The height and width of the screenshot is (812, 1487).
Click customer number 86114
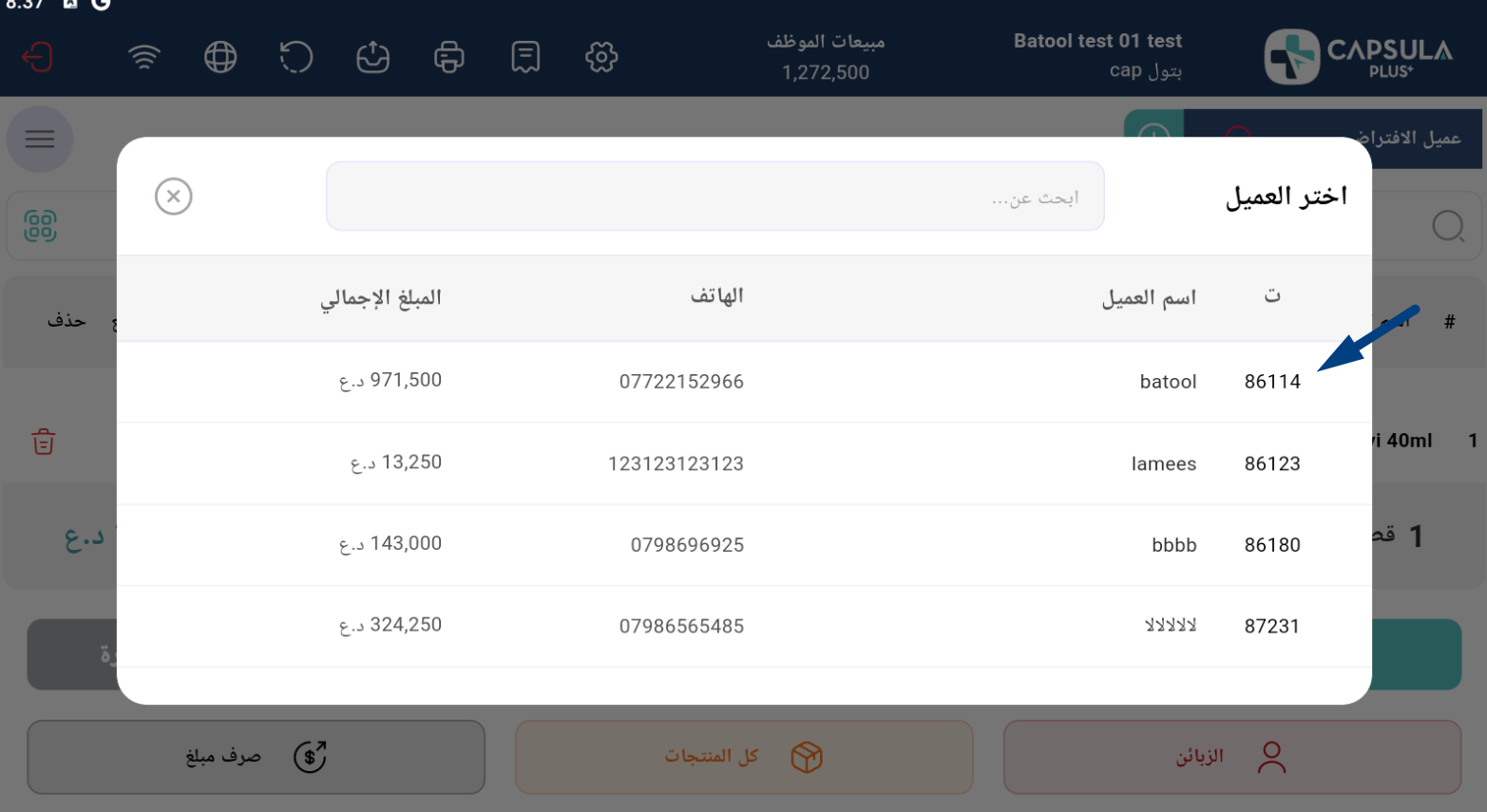pyautogui.click(x=1272, y=382)
